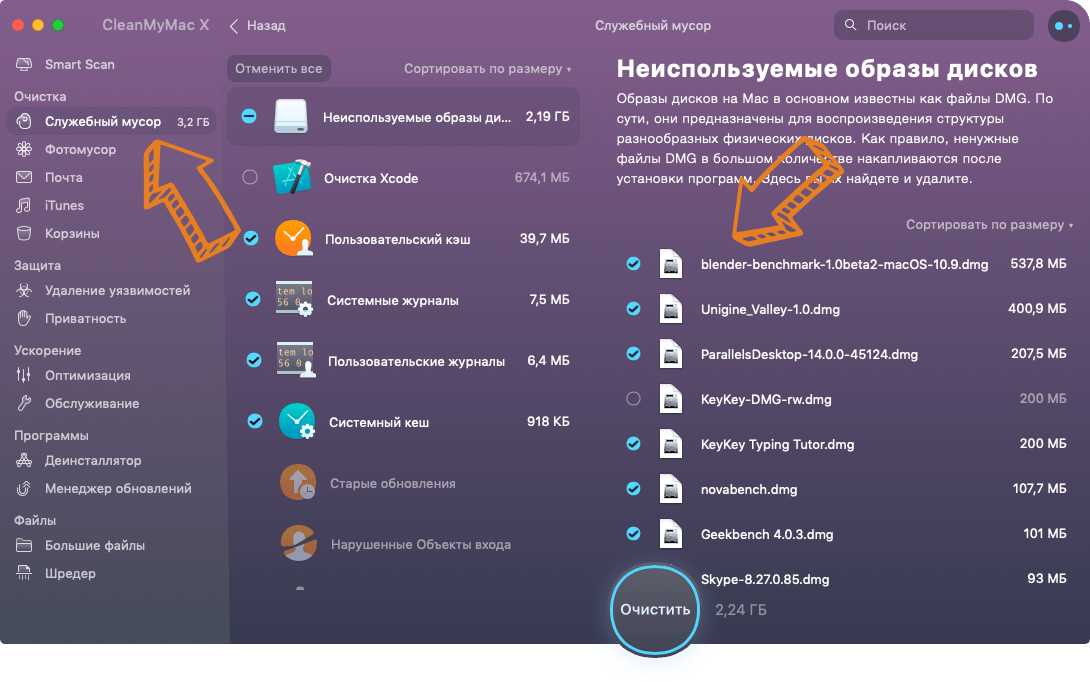Click the Очистка Xcode row label

pos(371,178)
